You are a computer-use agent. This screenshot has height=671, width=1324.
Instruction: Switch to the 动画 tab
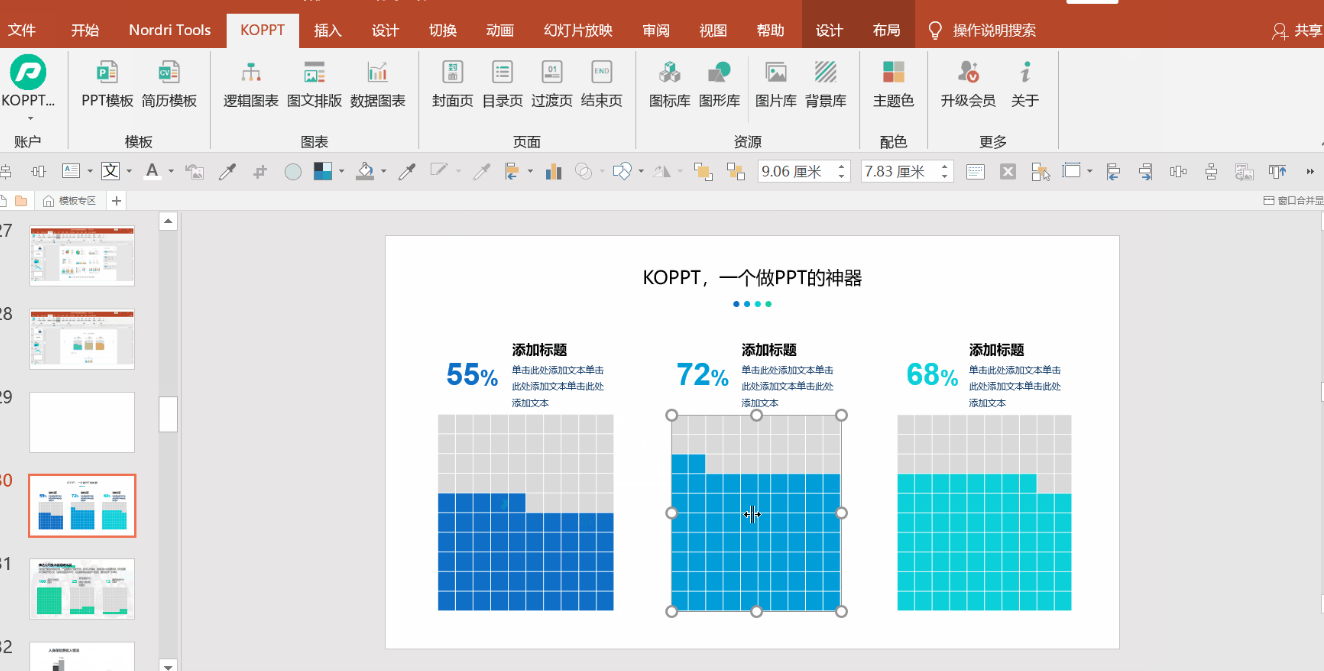(x=500, y=30)
